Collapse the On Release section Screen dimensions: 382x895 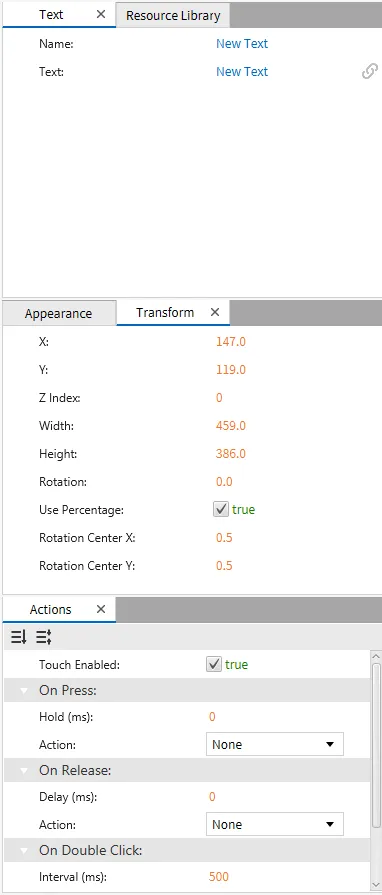click(24, 771)
